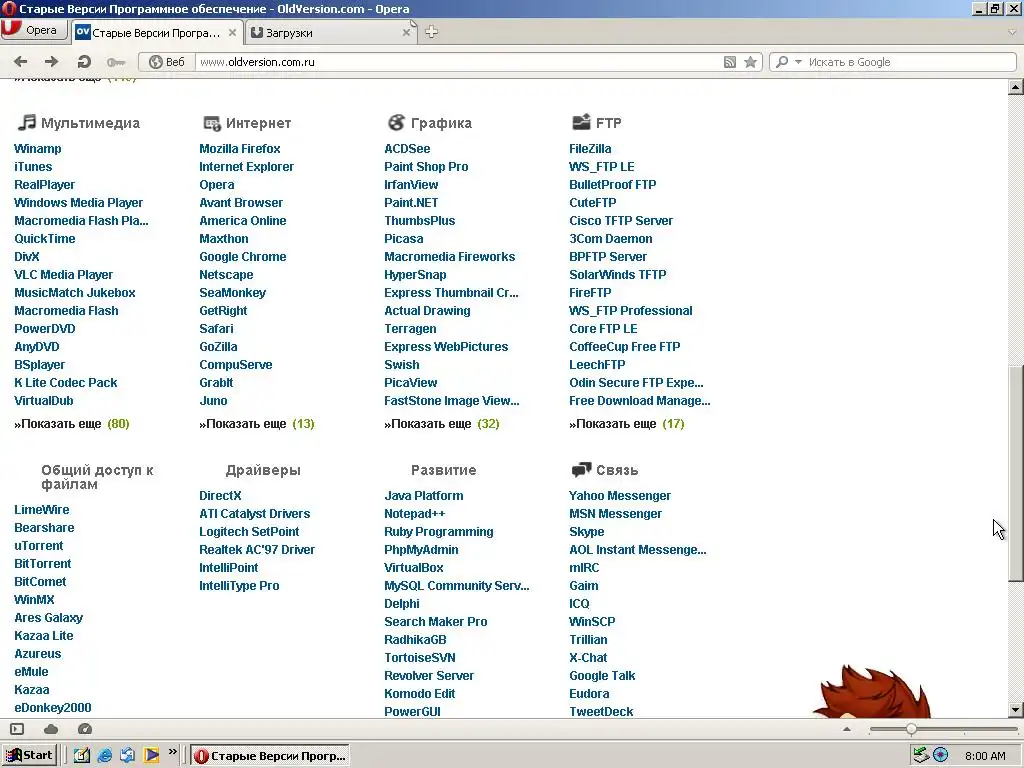This screenshot has width=1024, height=768.
Task: Reload the page with the refresh icon
Action: tap(84, 61)
